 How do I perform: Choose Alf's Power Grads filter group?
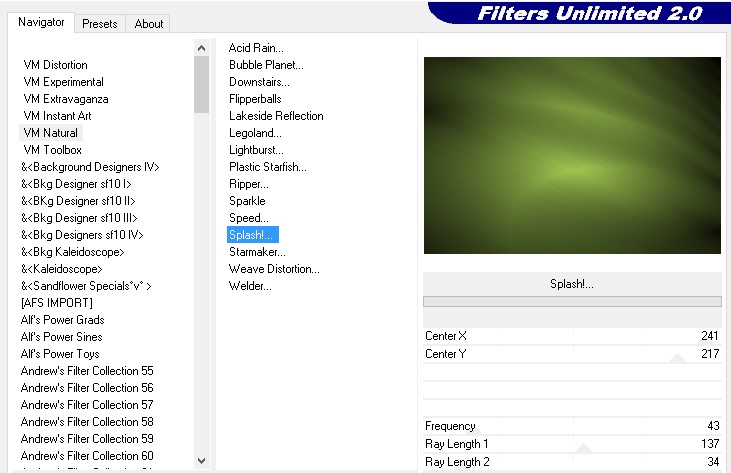tap(62, 320)
